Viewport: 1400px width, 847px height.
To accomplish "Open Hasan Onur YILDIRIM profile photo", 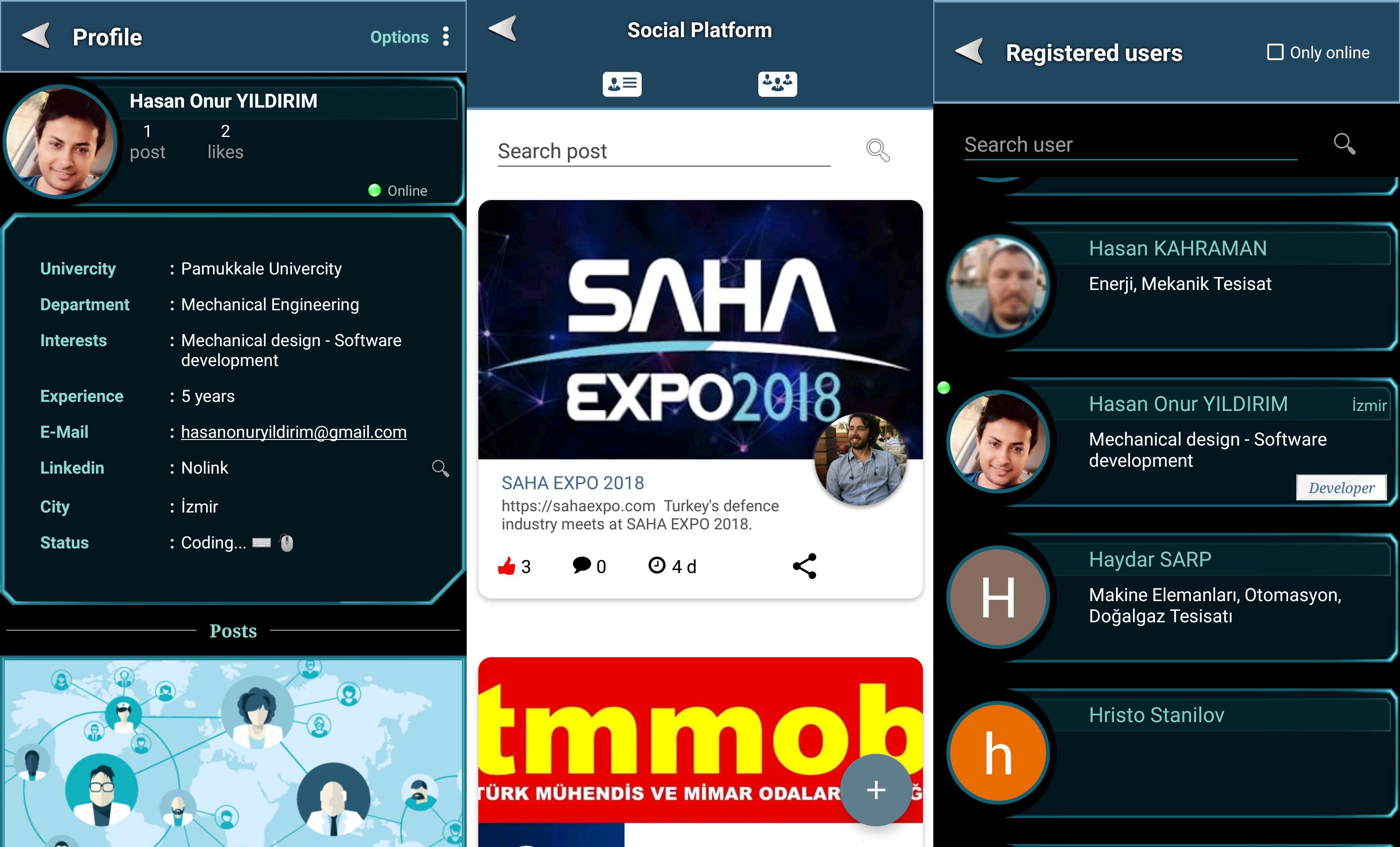I will [x=60, y=142].
